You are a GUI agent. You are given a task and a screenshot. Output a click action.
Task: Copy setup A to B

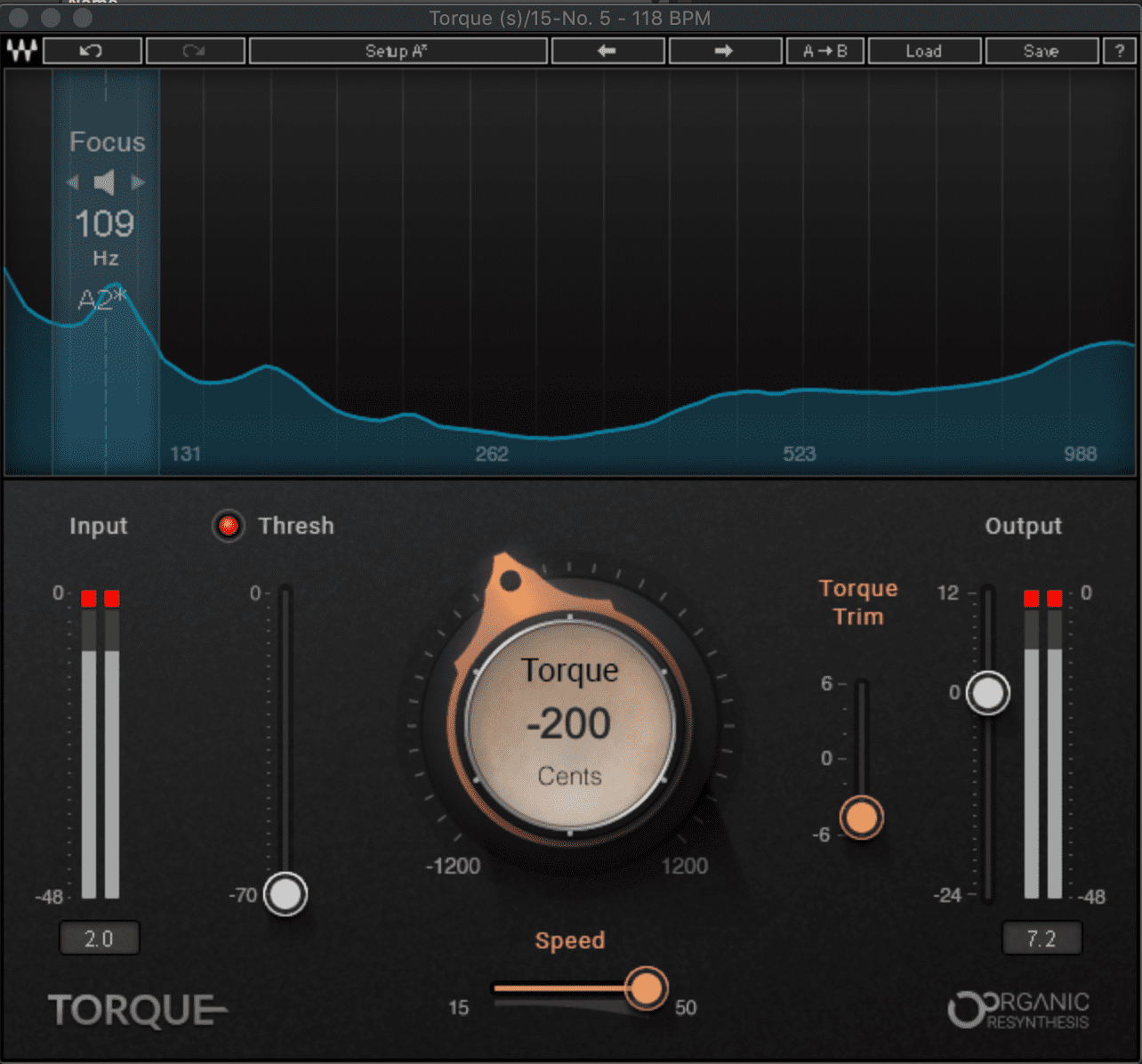(825, 51)
